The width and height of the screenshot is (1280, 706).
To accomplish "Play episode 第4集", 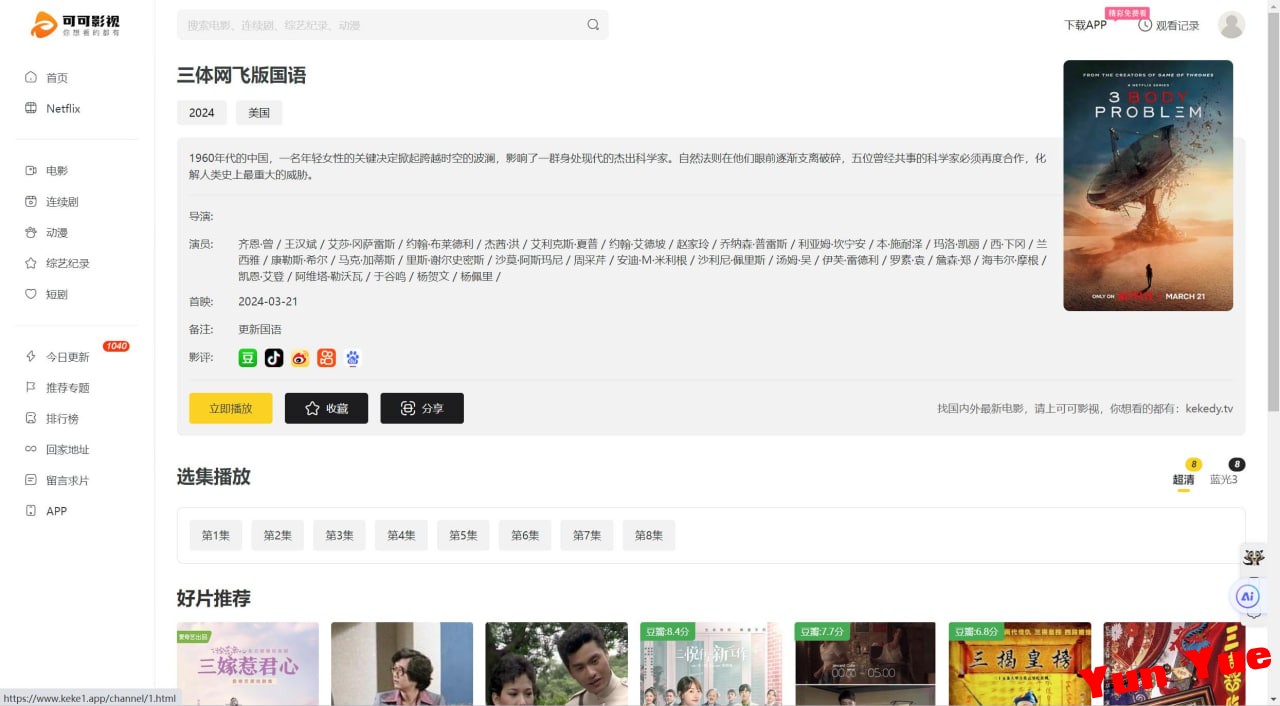I will pos(401,535).
